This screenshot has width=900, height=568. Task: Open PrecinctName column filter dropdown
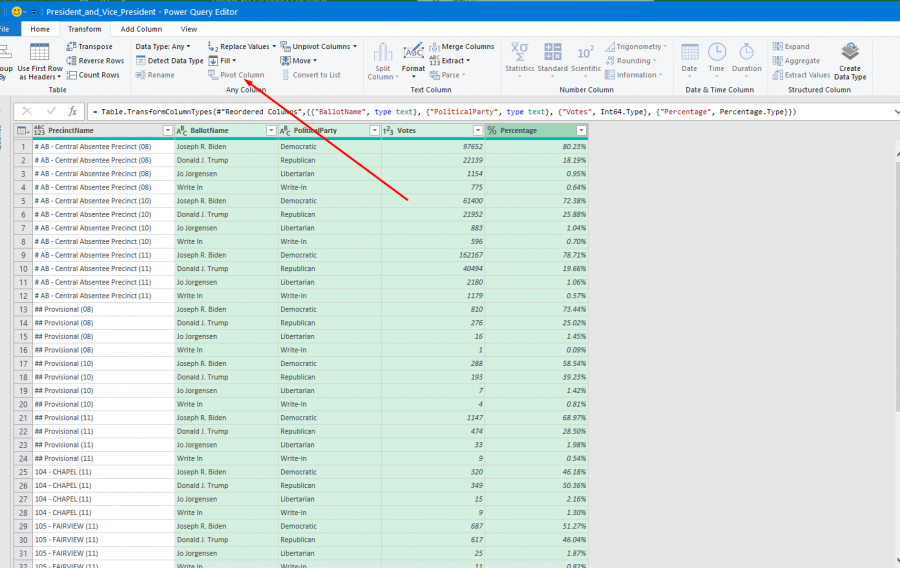point(168,131)
